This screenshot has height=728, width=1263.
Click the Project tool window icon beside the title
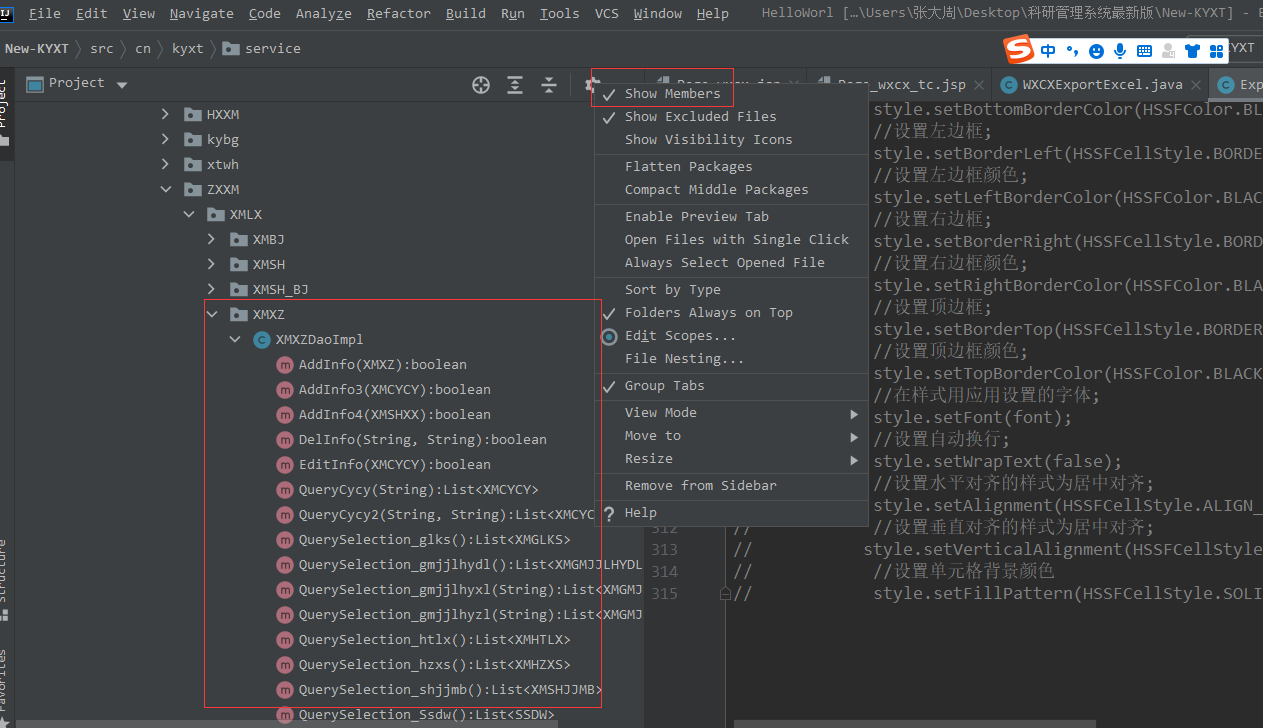[x=34, y=83]
